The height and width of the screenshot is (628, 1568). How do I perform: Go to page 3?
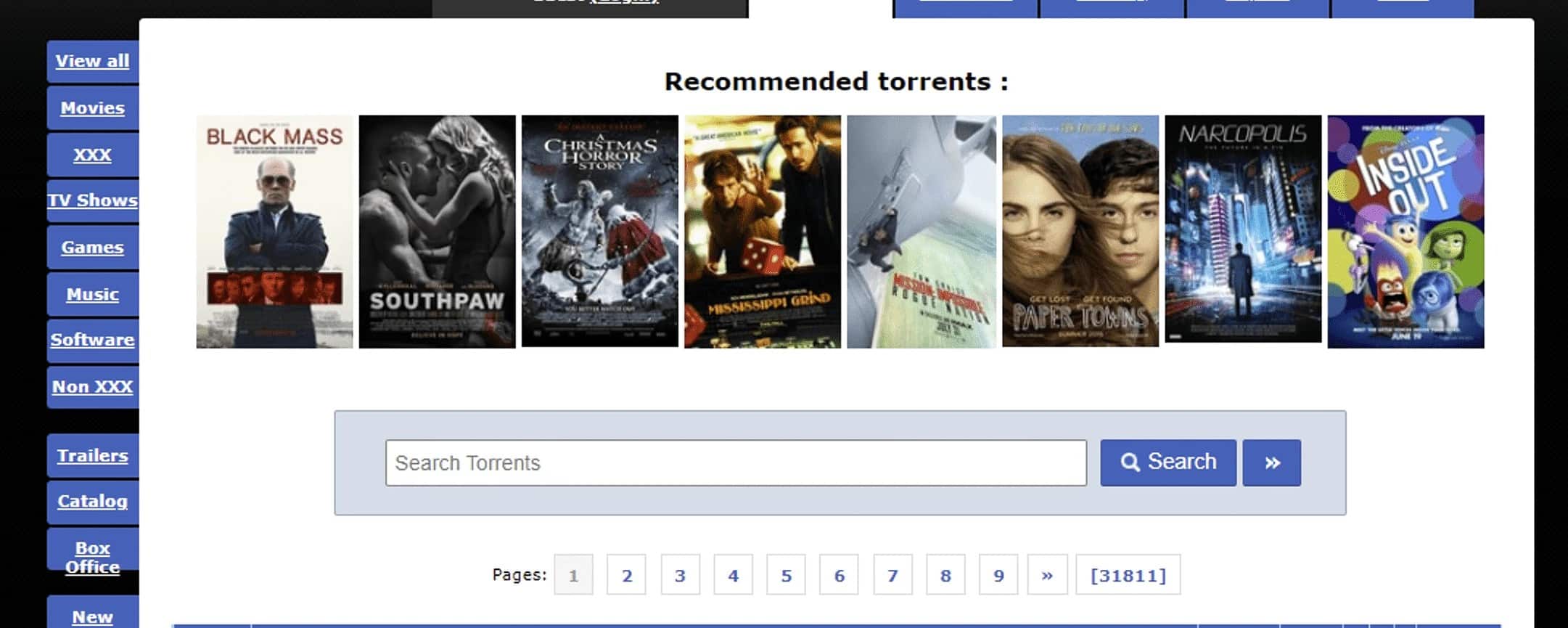click(x=680, y=575)
